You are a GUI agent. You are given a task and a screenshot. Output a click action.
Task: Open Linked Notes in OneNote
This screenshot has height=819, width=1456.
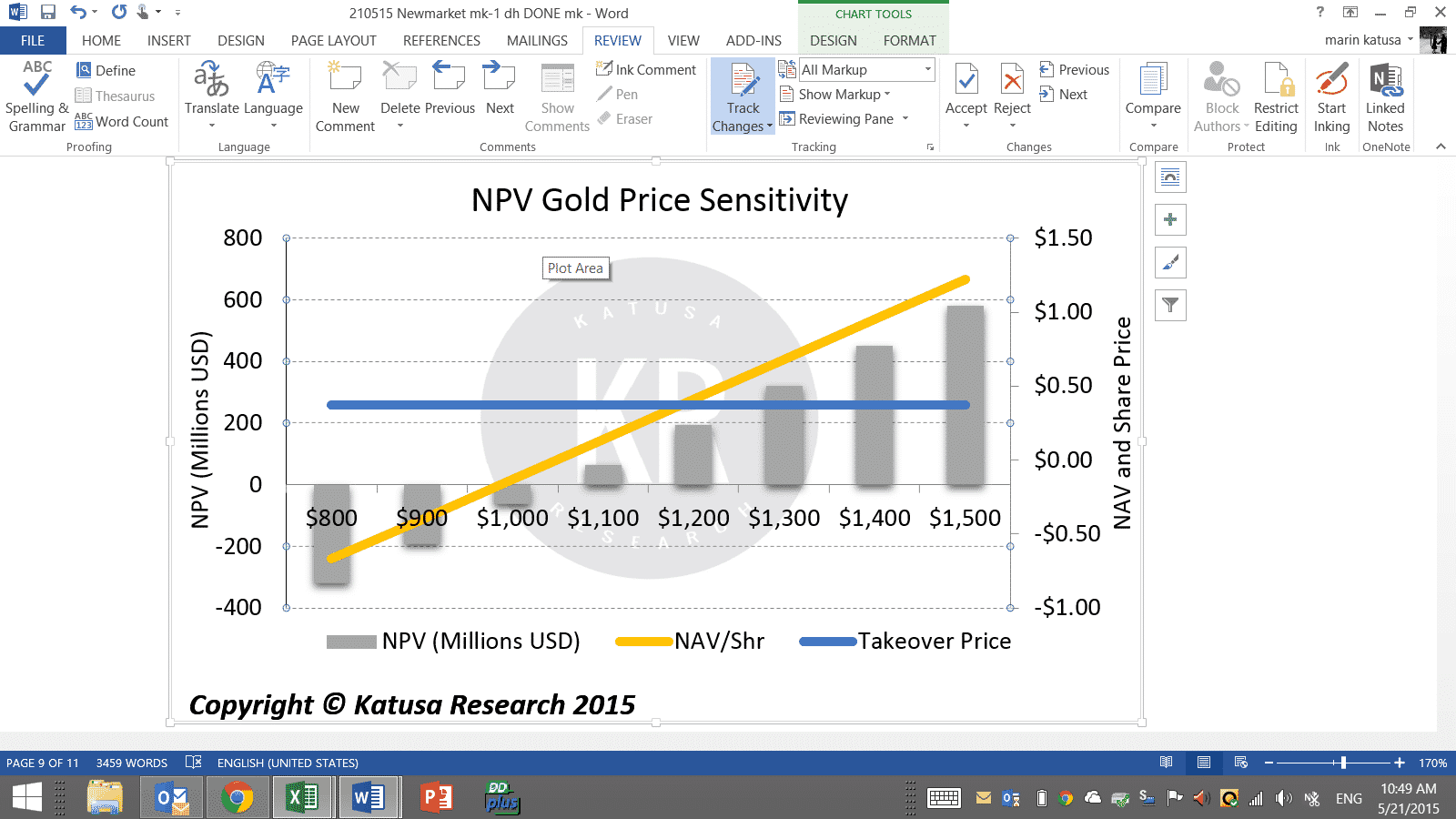1385,96
